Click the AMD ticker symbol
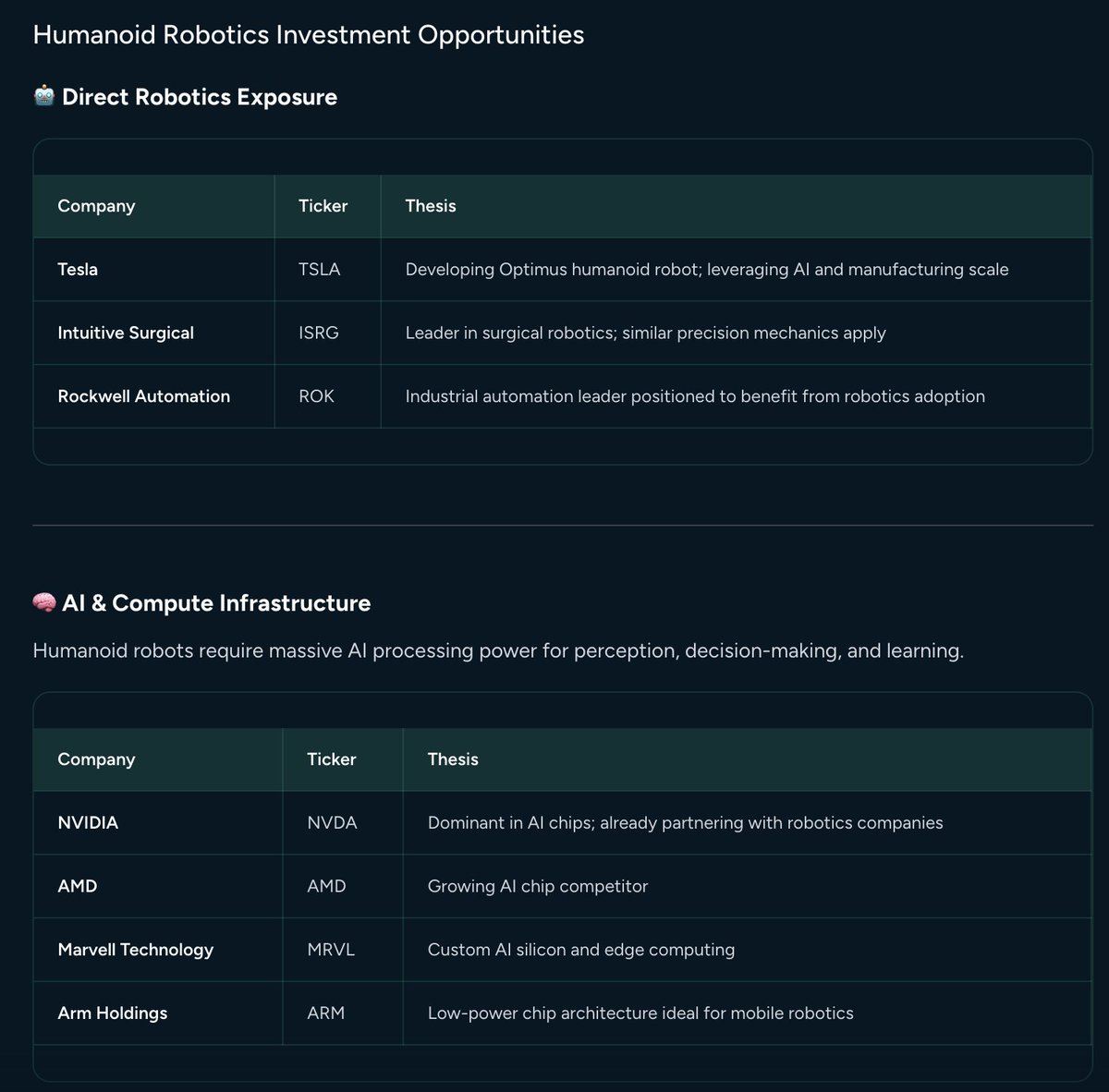The width and height of the screenshot is (1109, 1092). [x=326, y=886]
